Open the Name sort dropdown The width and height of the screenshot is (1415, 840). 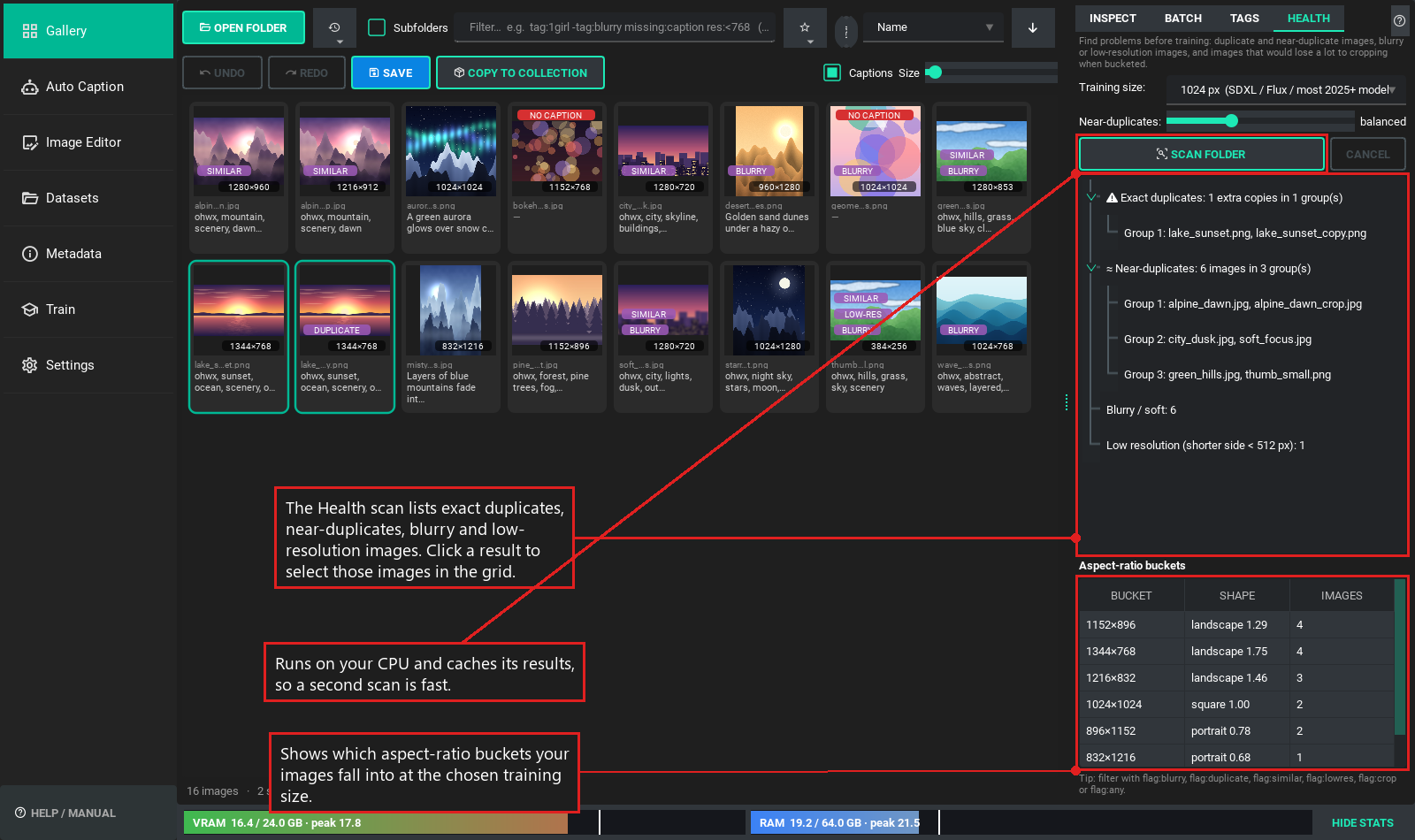(934, 27)
